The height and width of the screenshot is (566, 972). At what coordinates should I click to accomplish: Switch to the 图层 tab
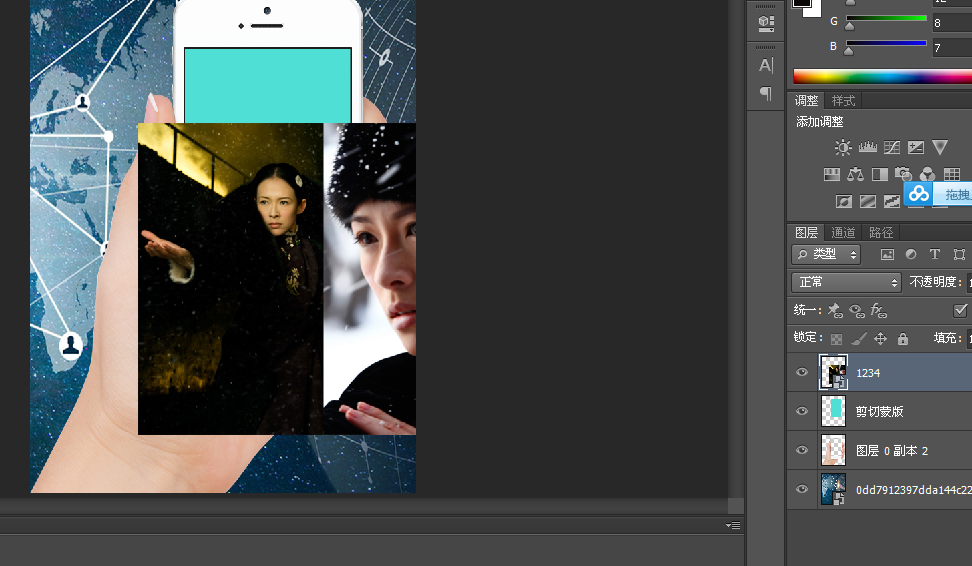[x=806, y=232]
